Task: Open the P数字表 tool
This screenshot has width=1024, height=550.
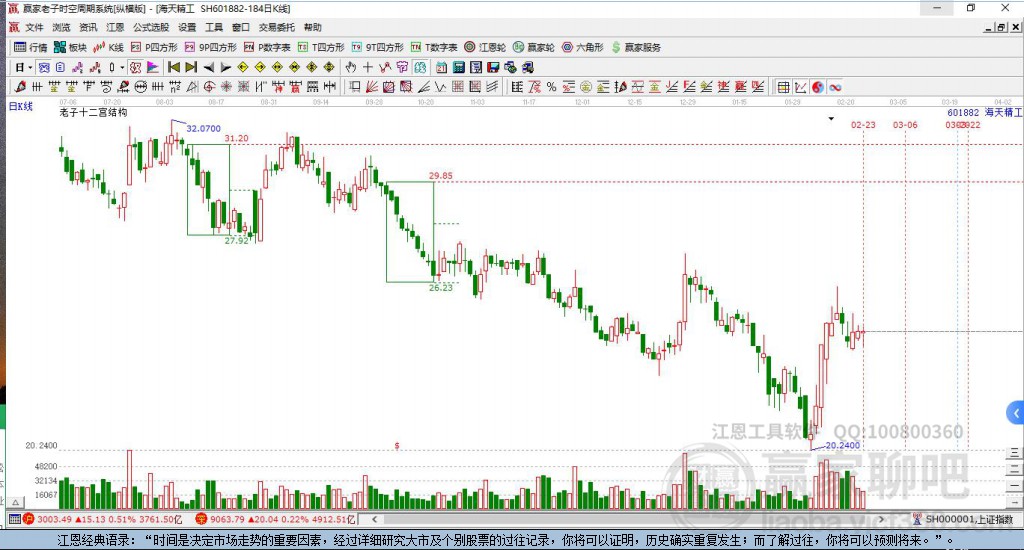Action: (x=267, y=47)
